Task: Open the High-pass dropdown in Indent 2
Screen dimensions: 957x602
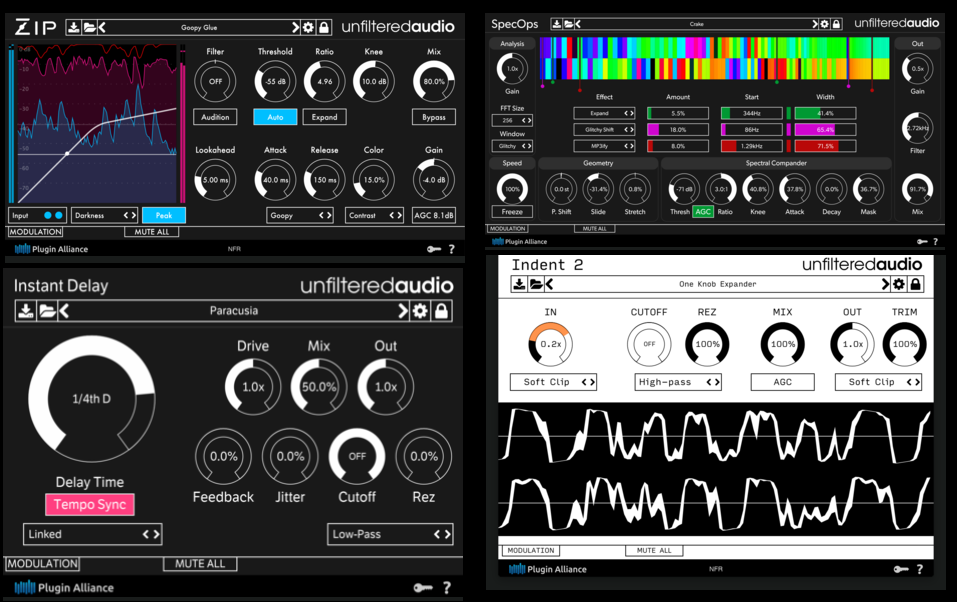Action: tap(678, 382)
